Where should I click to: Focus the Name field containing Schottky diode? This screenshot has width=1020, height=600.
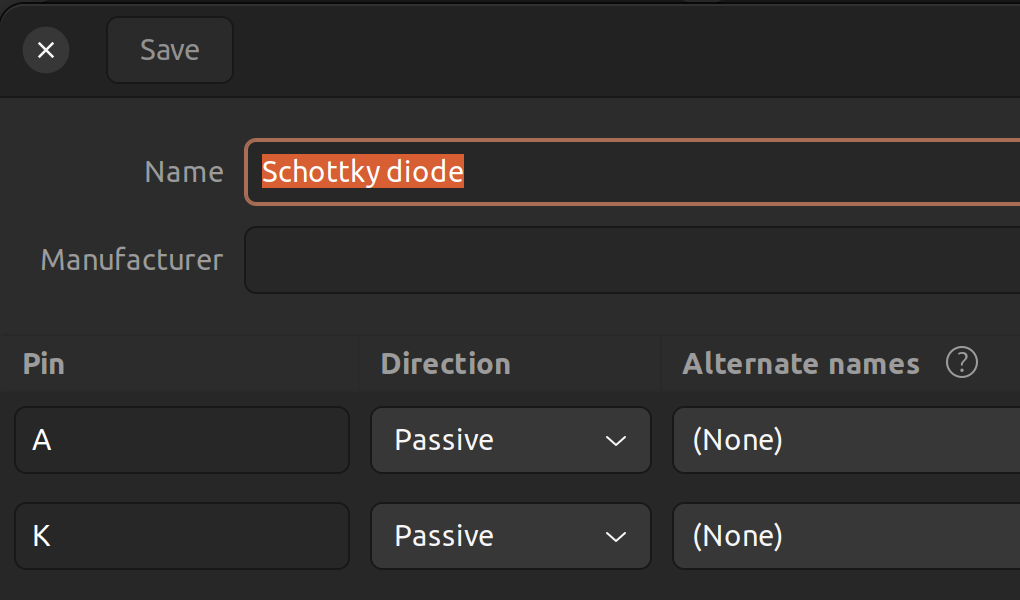632,172
